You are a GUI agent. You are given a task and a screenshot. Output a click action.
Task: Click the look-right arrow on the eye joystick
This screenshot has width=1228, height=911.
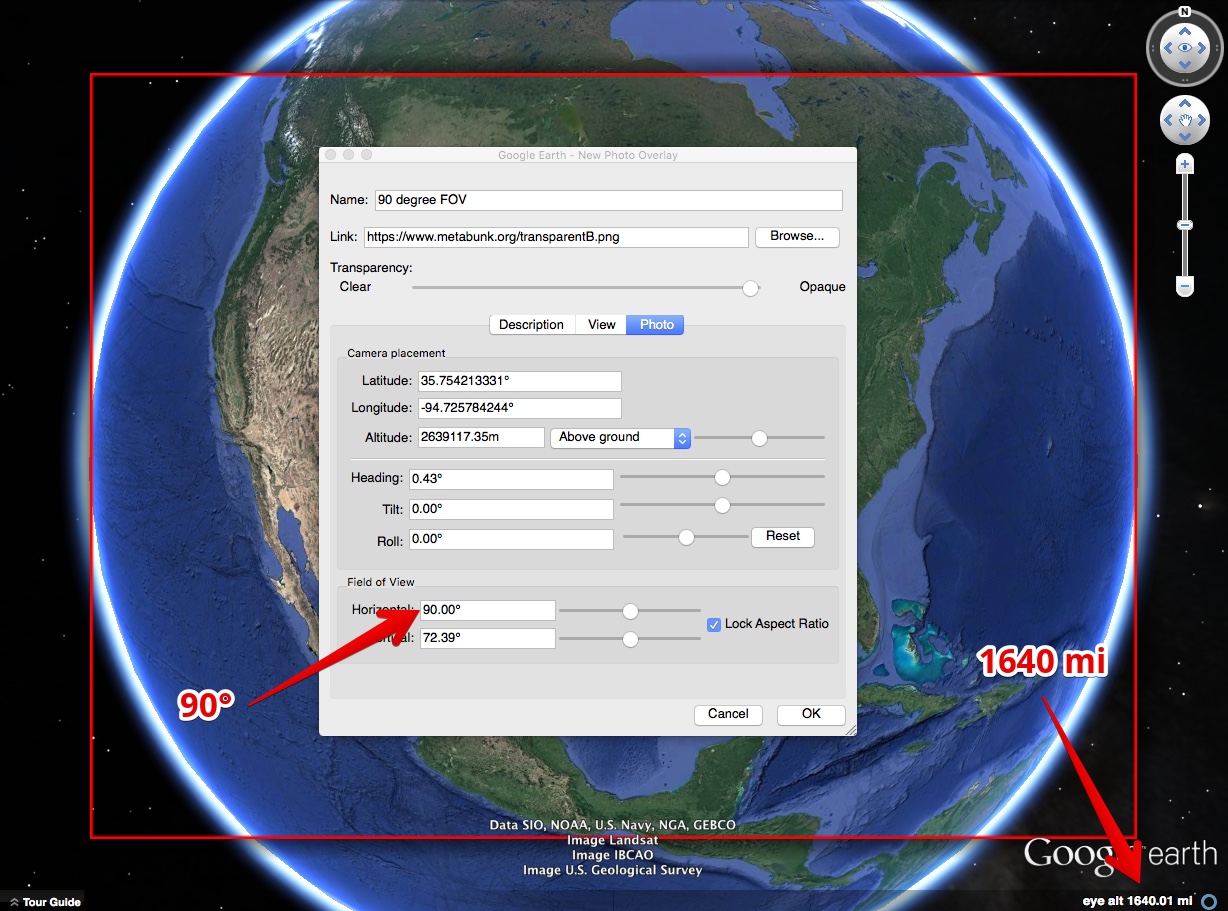pyautogui.click(x=1204, y=48)
